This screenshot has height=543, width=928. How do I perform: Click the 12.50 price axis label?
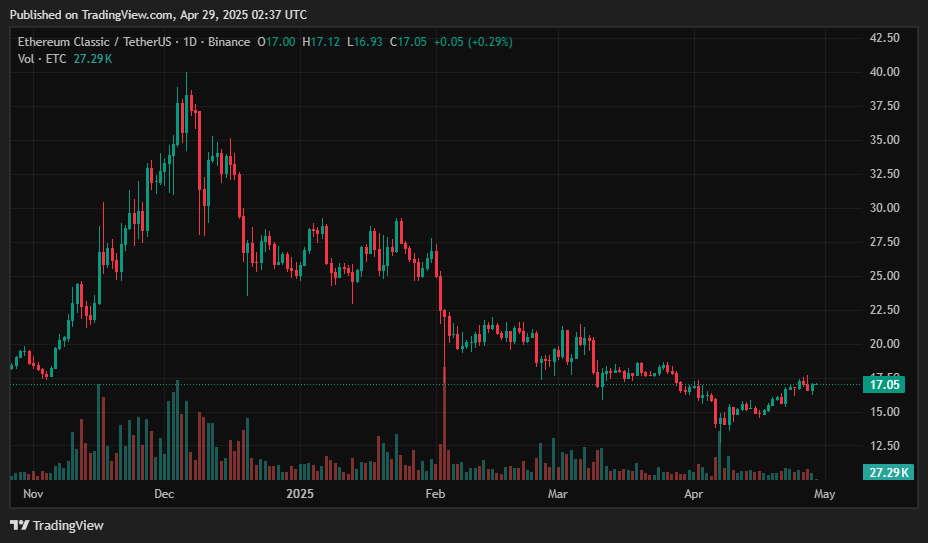tap(885, 446)
